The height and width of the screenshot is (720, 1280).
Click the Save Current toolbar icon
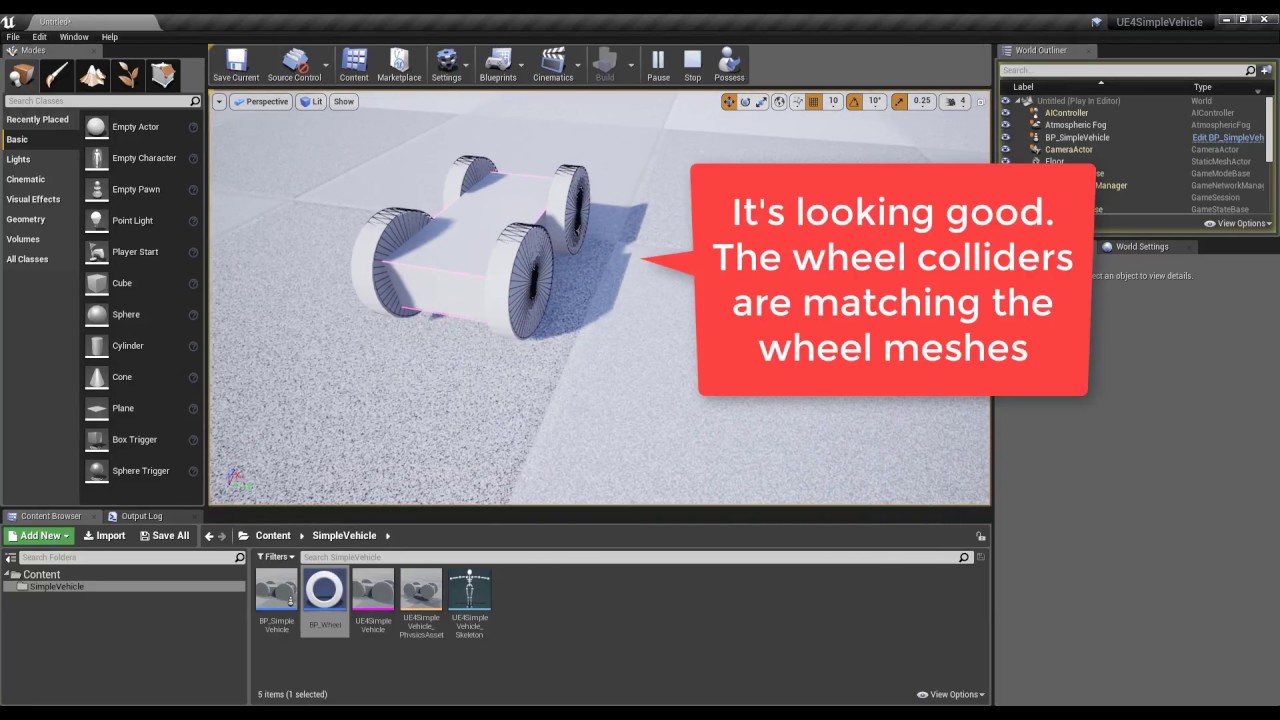tap(236, 65)
